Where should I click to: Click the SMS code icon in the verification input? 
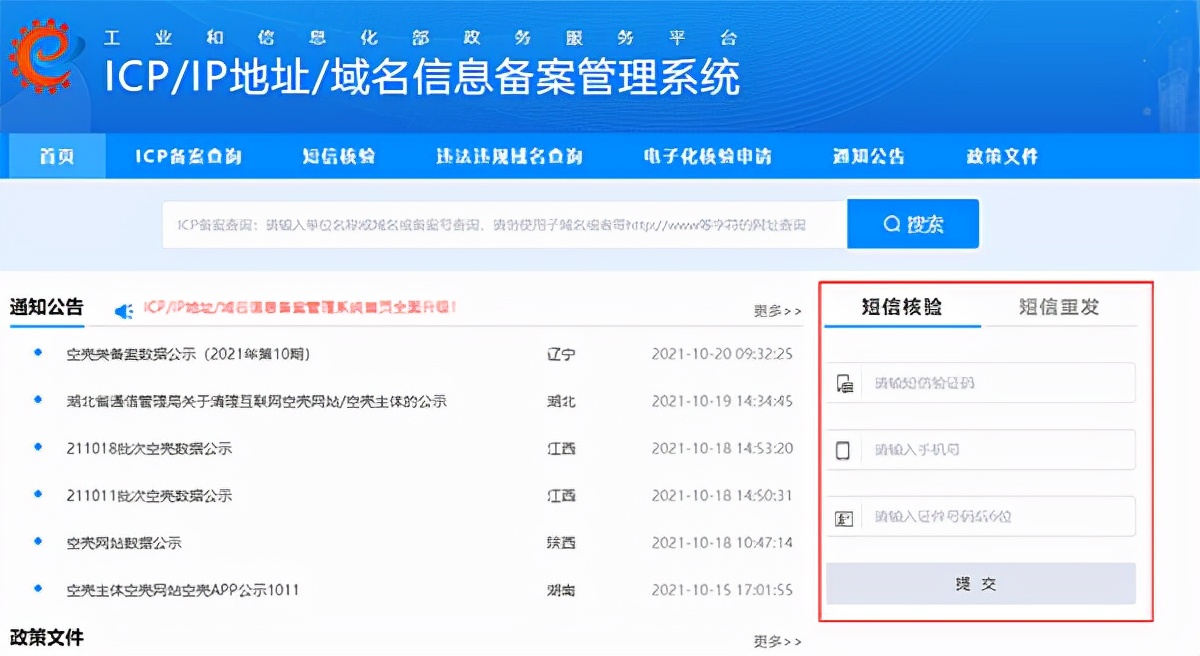click(845, 383)
